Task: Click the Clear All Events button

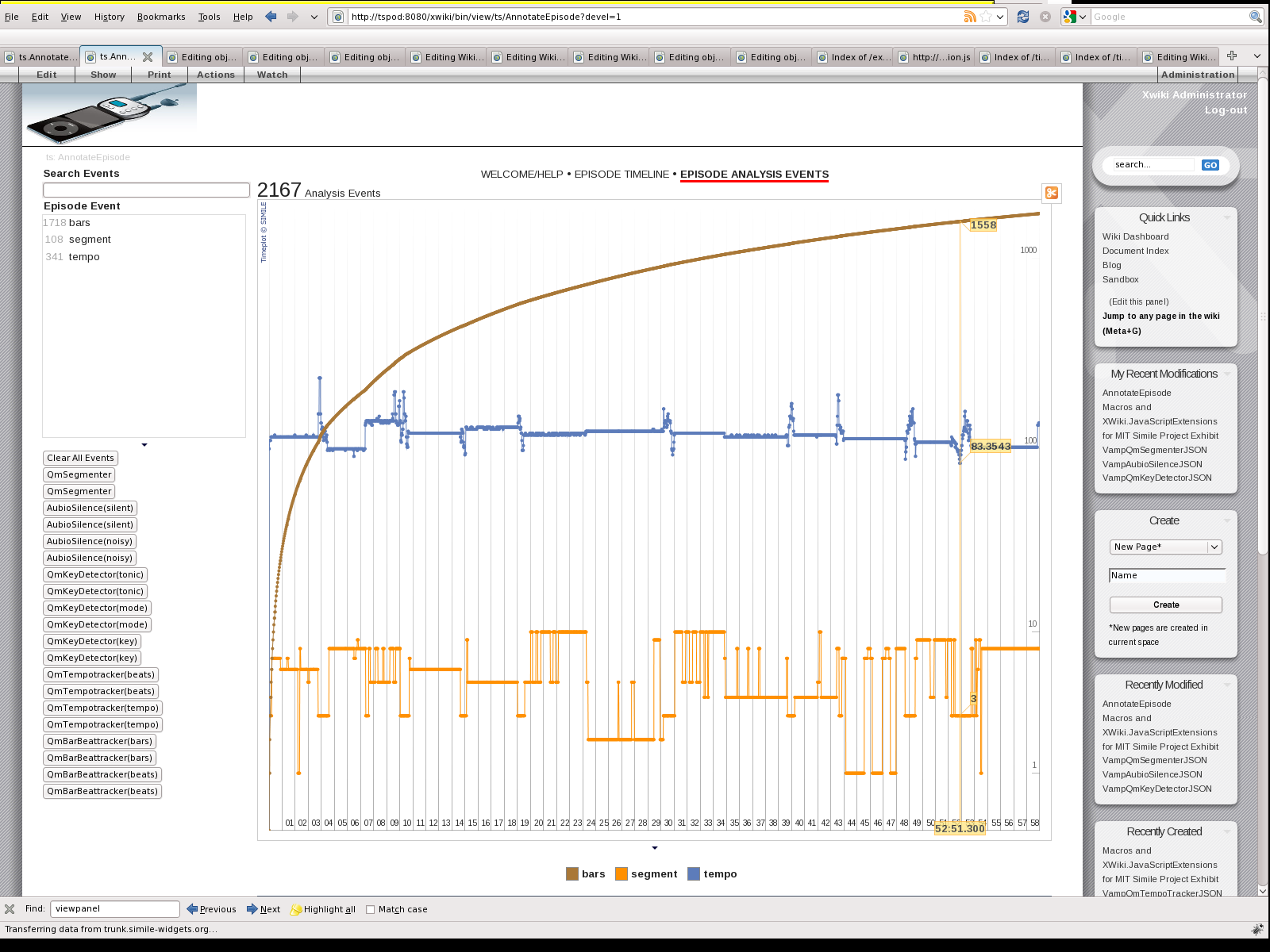Action: (x=80, y=458)
